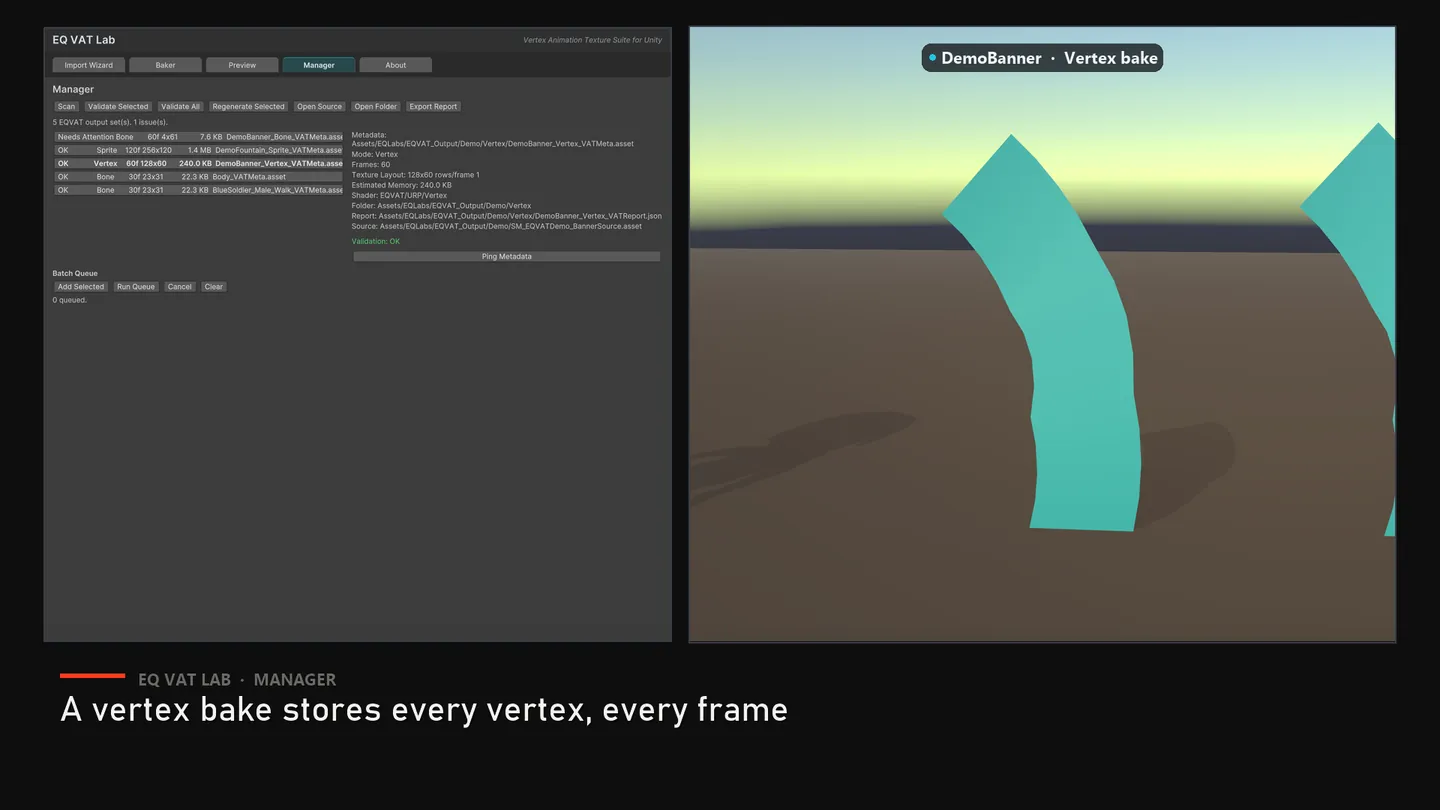Click the Open Folder button
This screenshot has height=810, width=1440.
pyautogui.click(x=376, y=107)
